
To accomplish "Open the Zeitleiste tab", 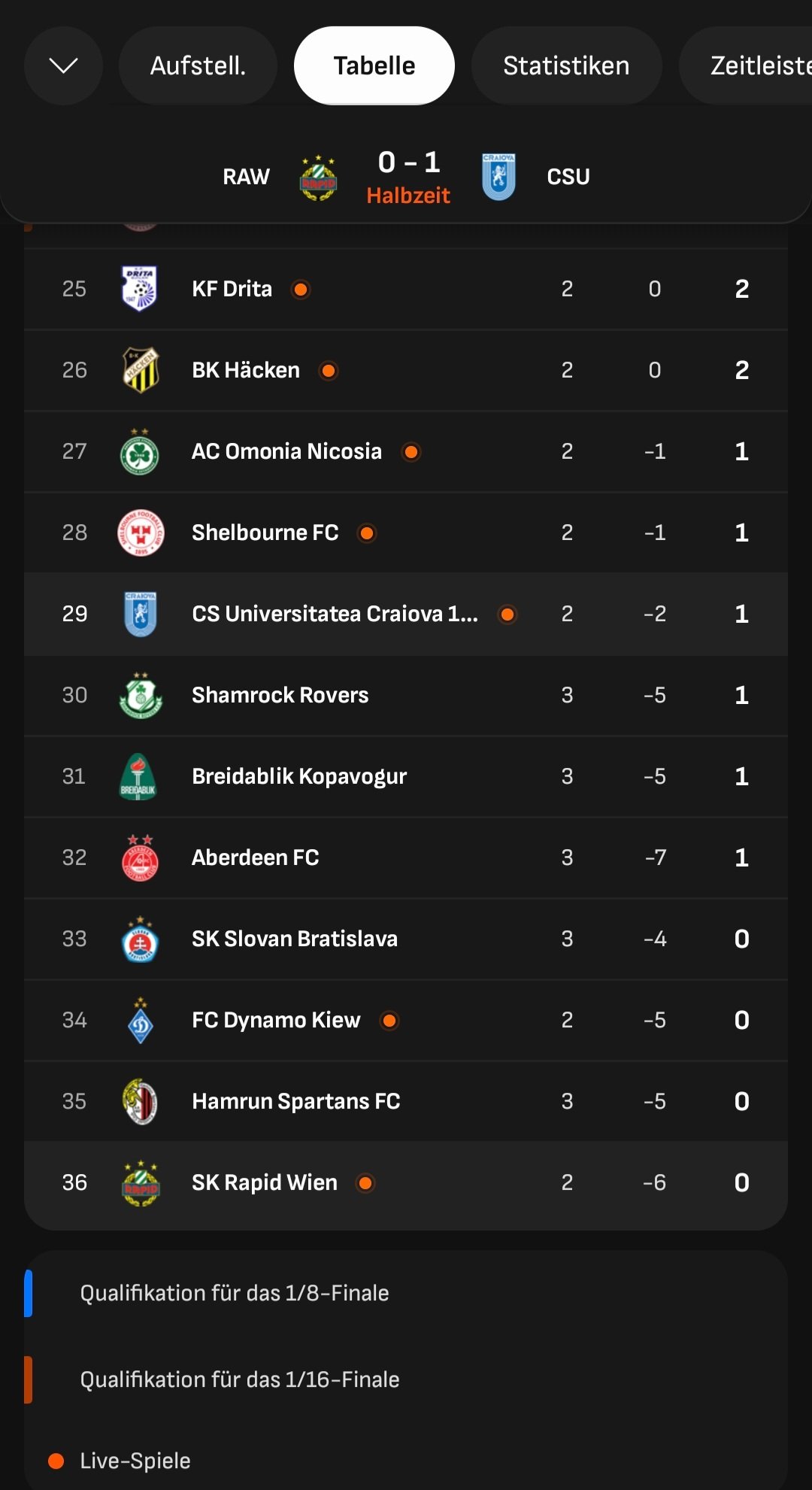I will [752, 65].
